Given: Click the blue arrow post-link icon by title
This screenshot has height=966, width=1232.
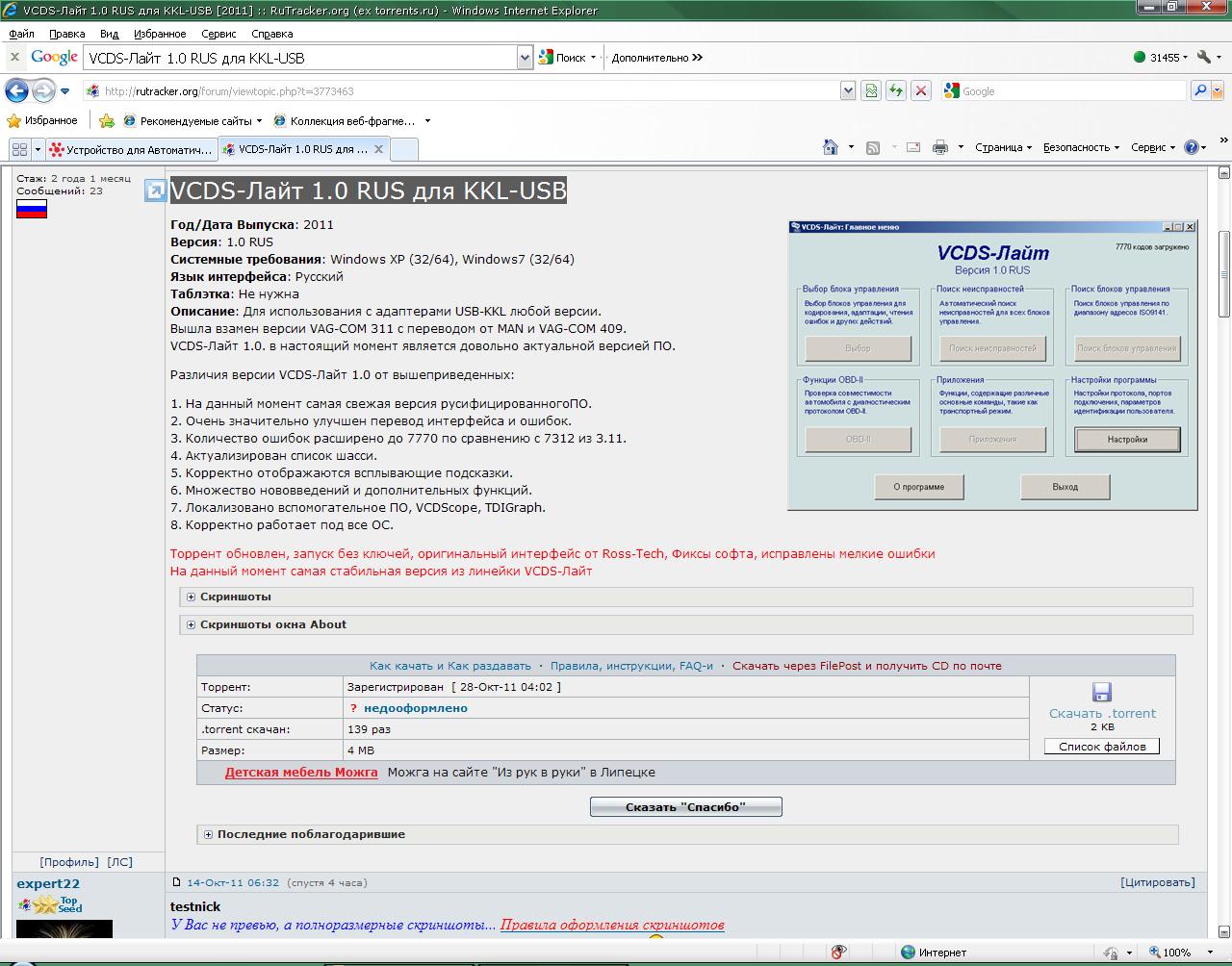Looking at the screenshot, I should 155,191.
